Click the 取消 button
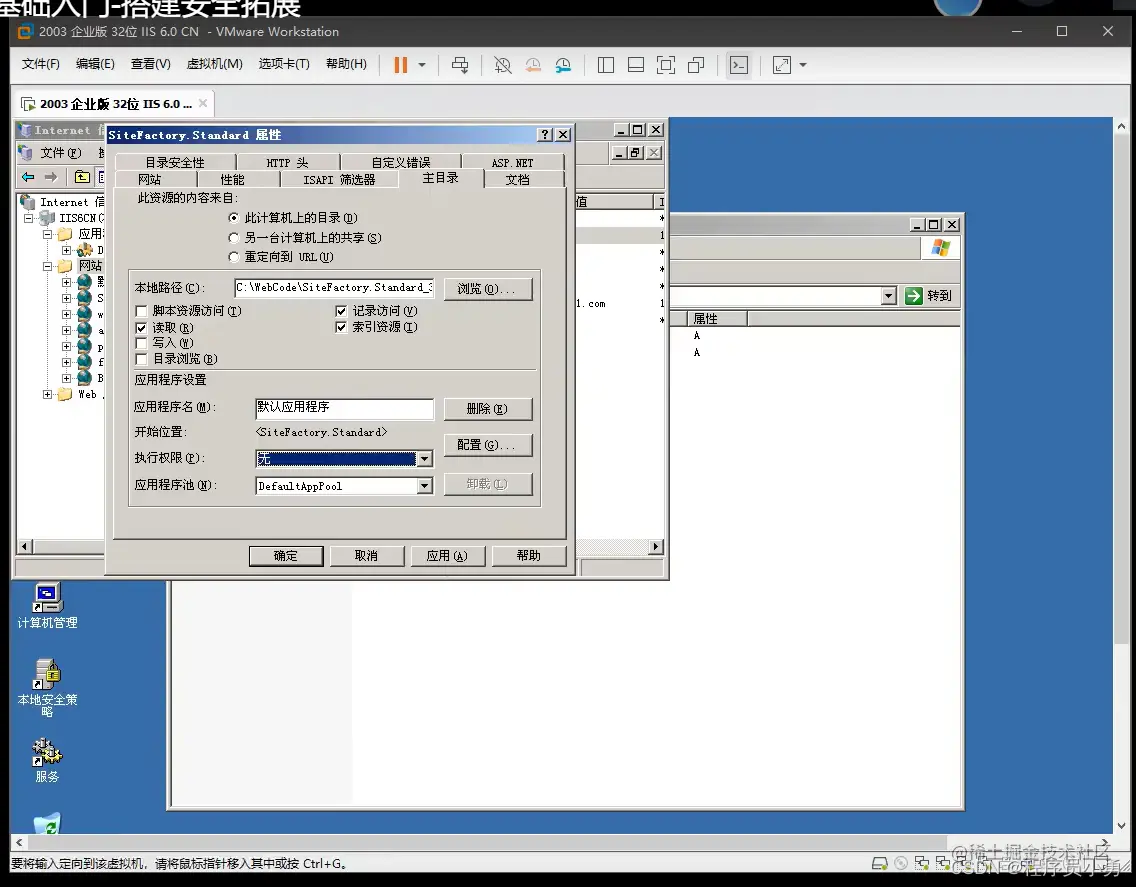 pyautogui.click(x=367, y=556)
